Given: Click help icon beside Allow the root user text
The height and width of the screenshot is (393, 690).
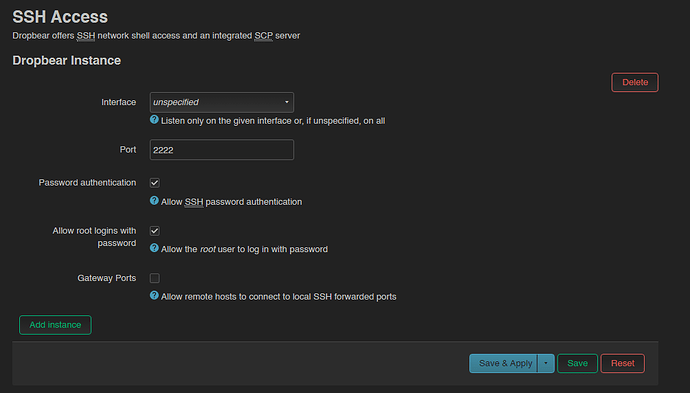Looking at the screenshot, I should click(x=154, y=248).
